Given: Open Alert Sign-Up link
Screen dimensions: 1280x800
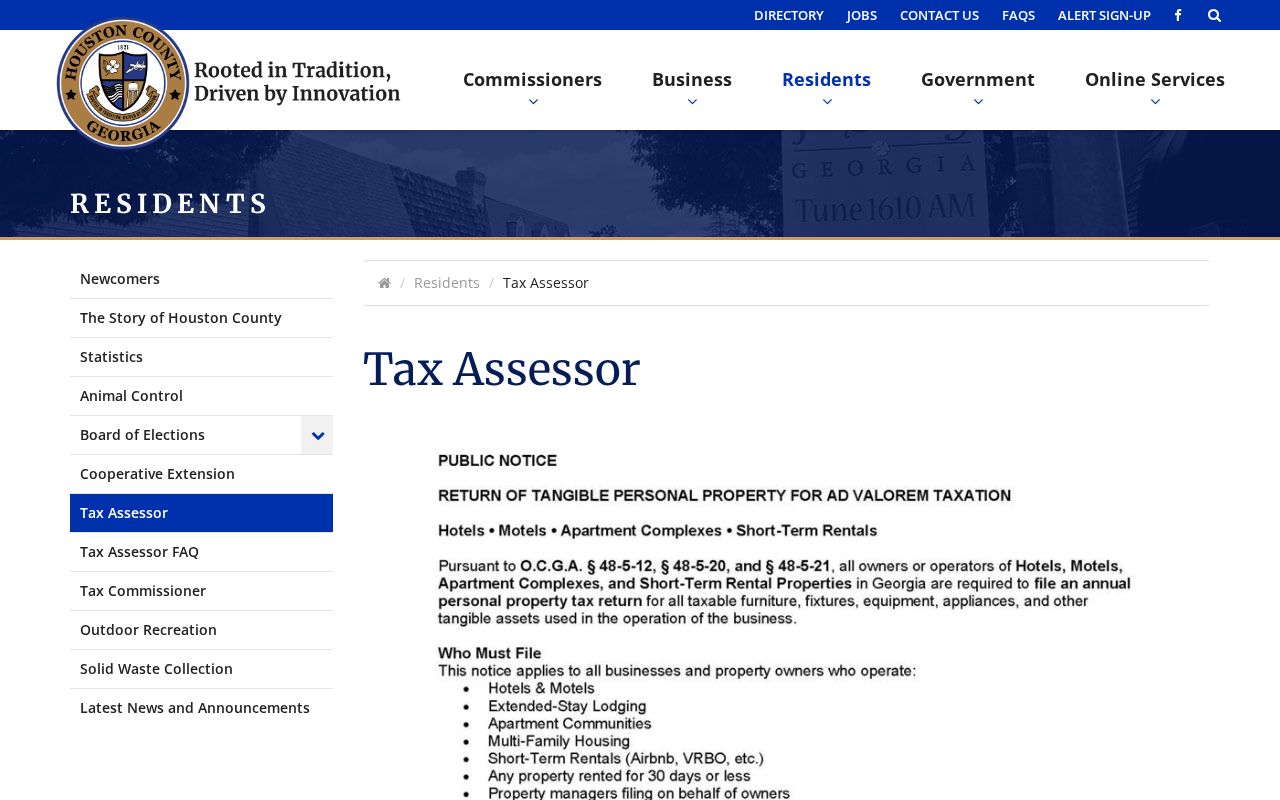Looking at the screenshot, I should (x=1104, y=15).
